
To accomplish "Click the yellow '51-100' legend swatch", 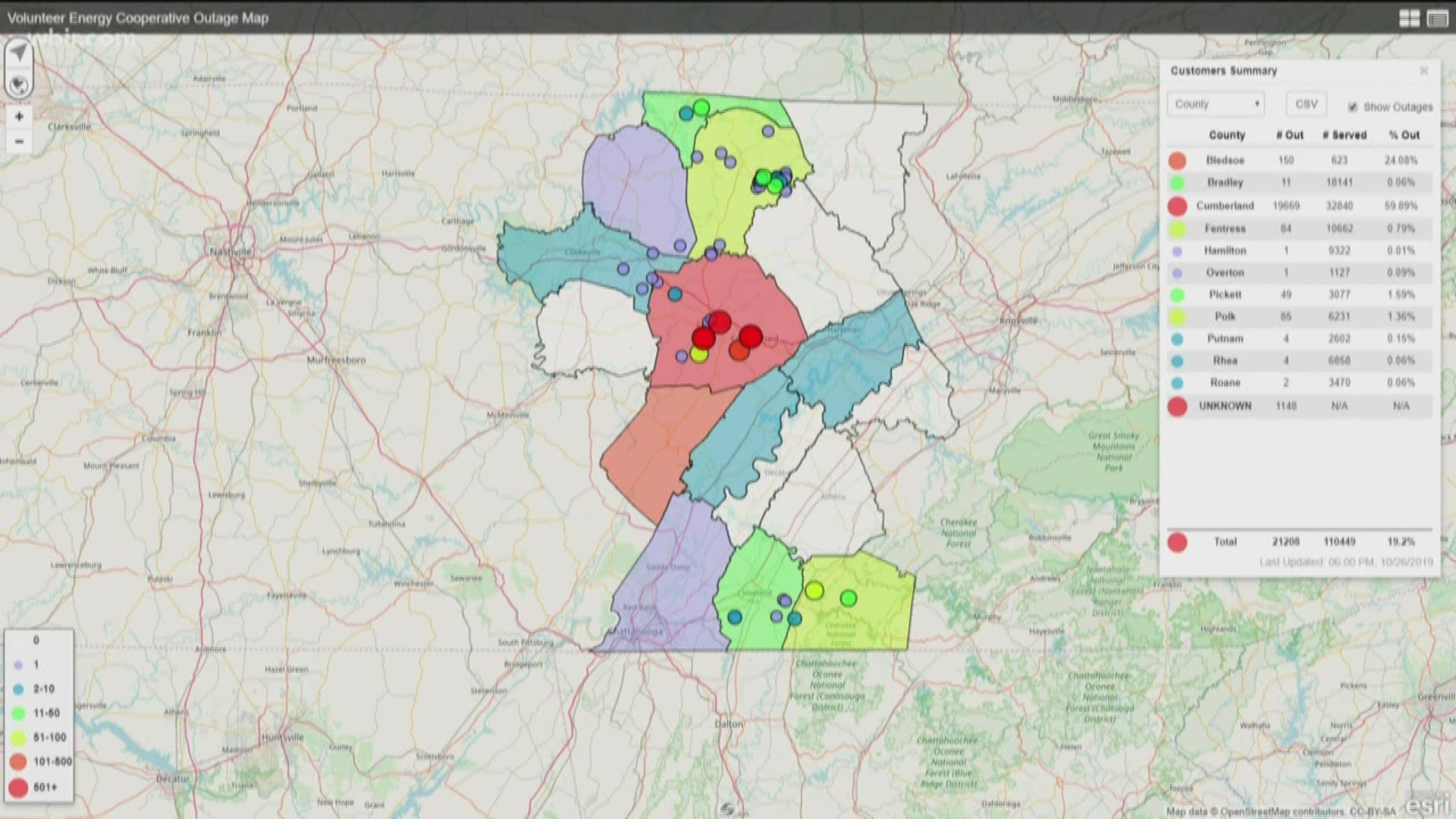I will pos(18,738).
